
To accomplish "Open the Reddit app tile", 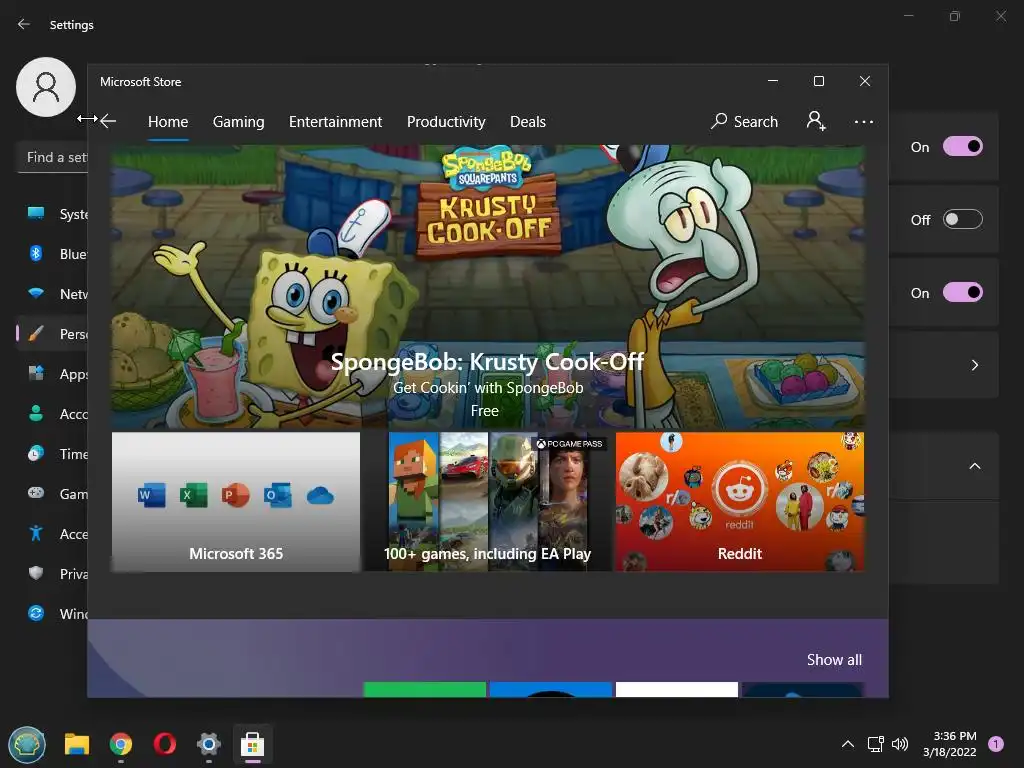I will (740, 502).
